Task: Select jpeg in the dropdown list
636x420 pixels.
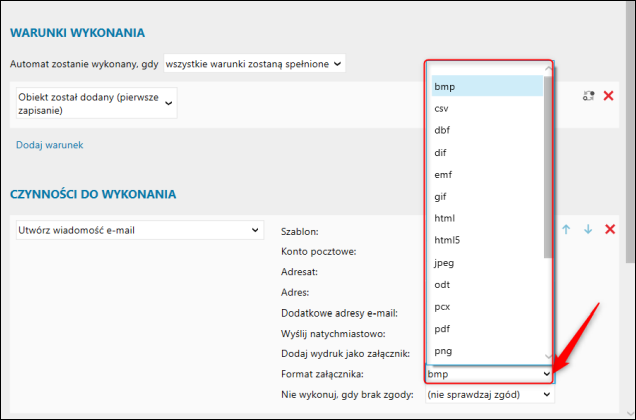Action: (445, 262)
